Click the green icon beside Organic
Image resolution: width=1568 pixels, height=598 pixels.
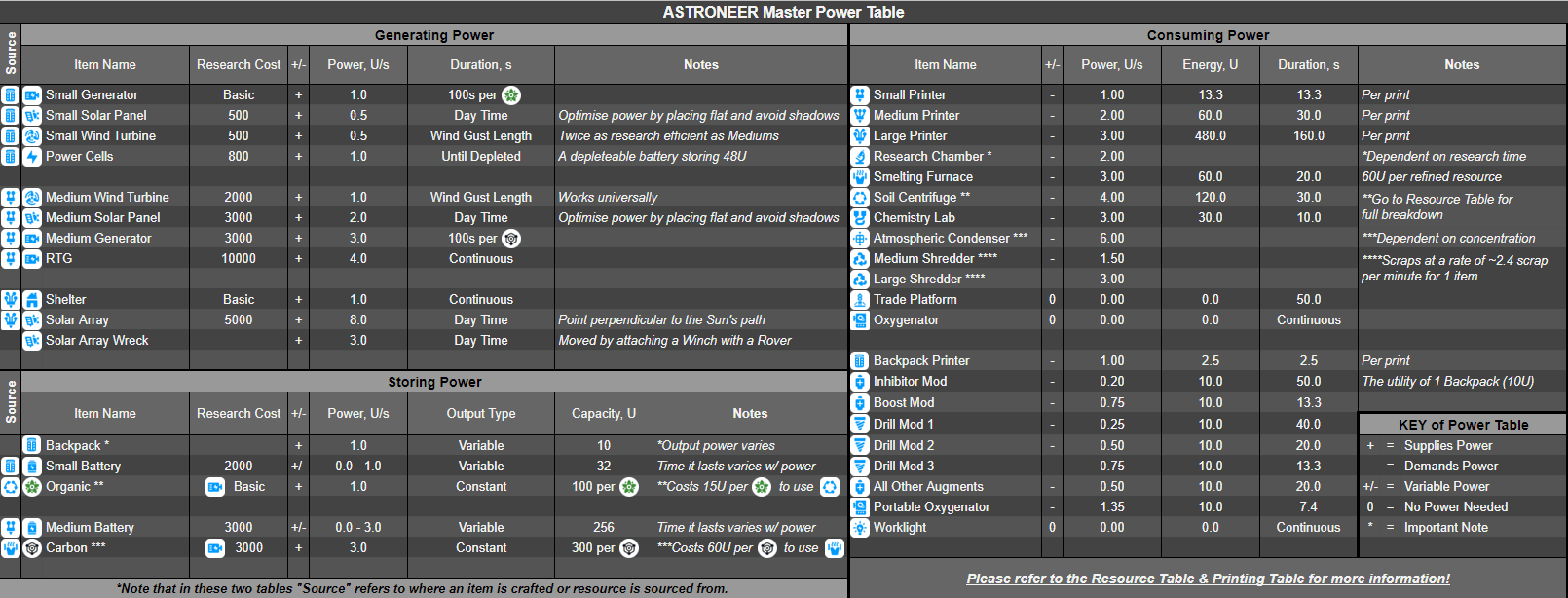32,487
